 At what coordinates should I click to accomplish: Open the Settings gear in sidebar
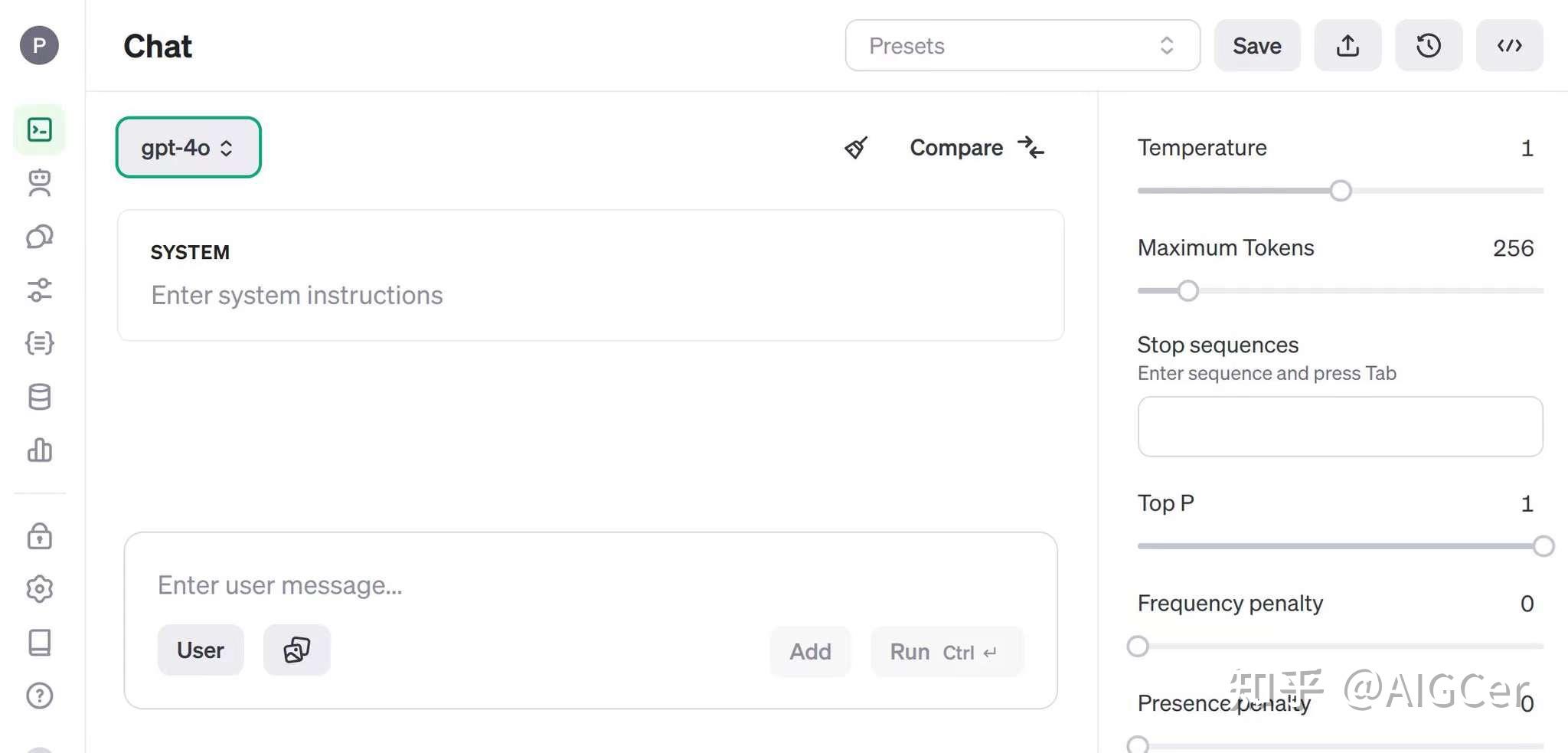point(40,589)
